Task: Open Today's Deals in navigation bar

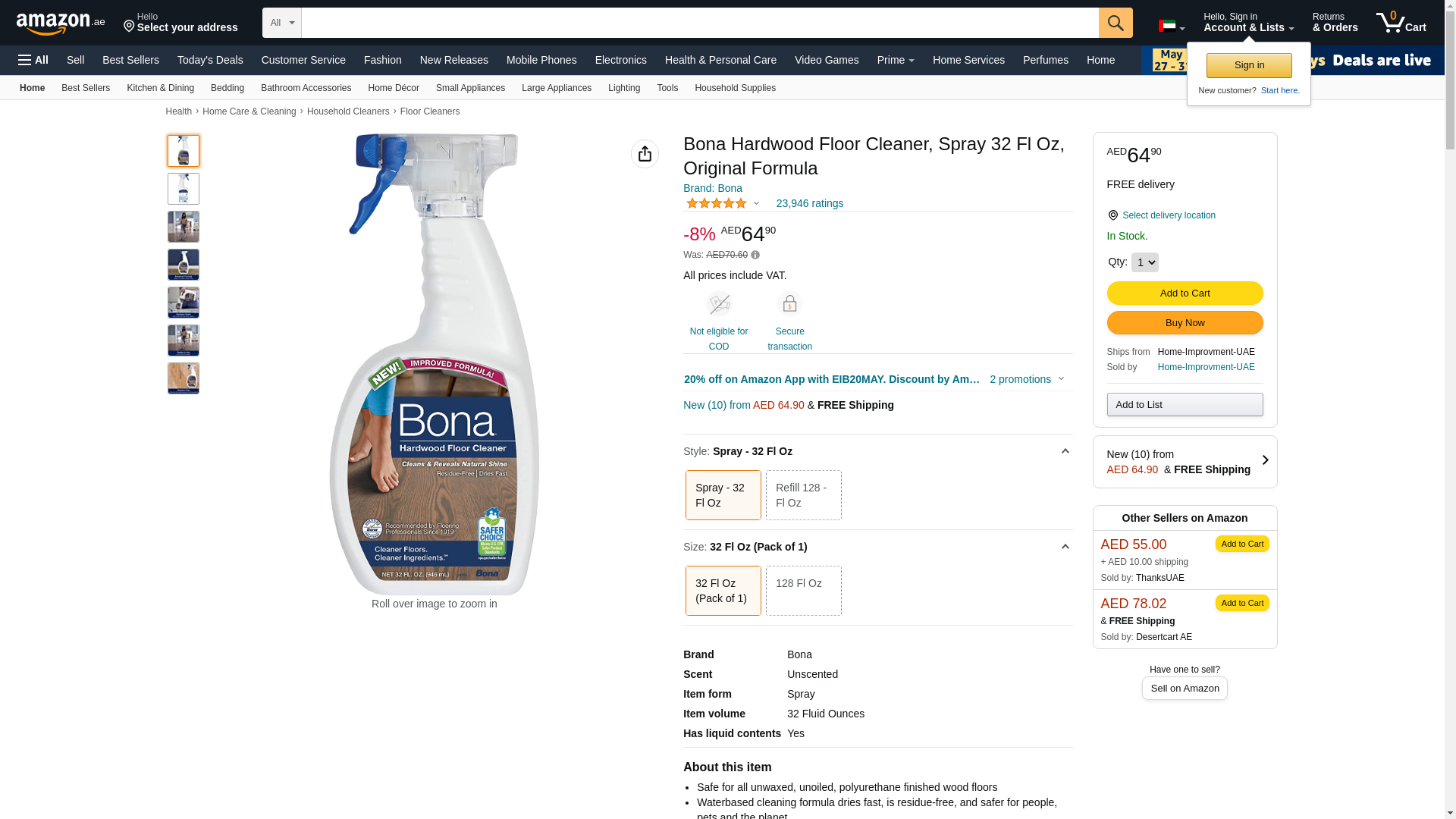Action: pyautogui.click(x=210, y=60)
